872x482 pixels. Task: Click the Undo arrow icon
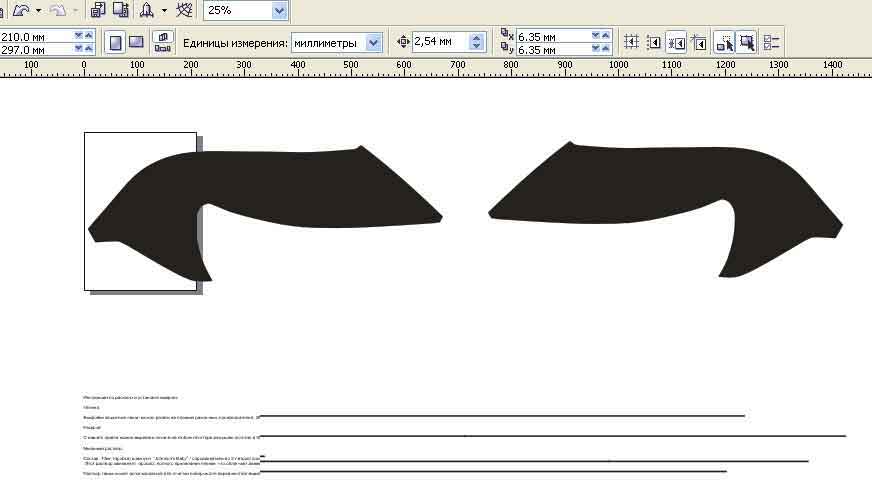[x=21, y=9]
